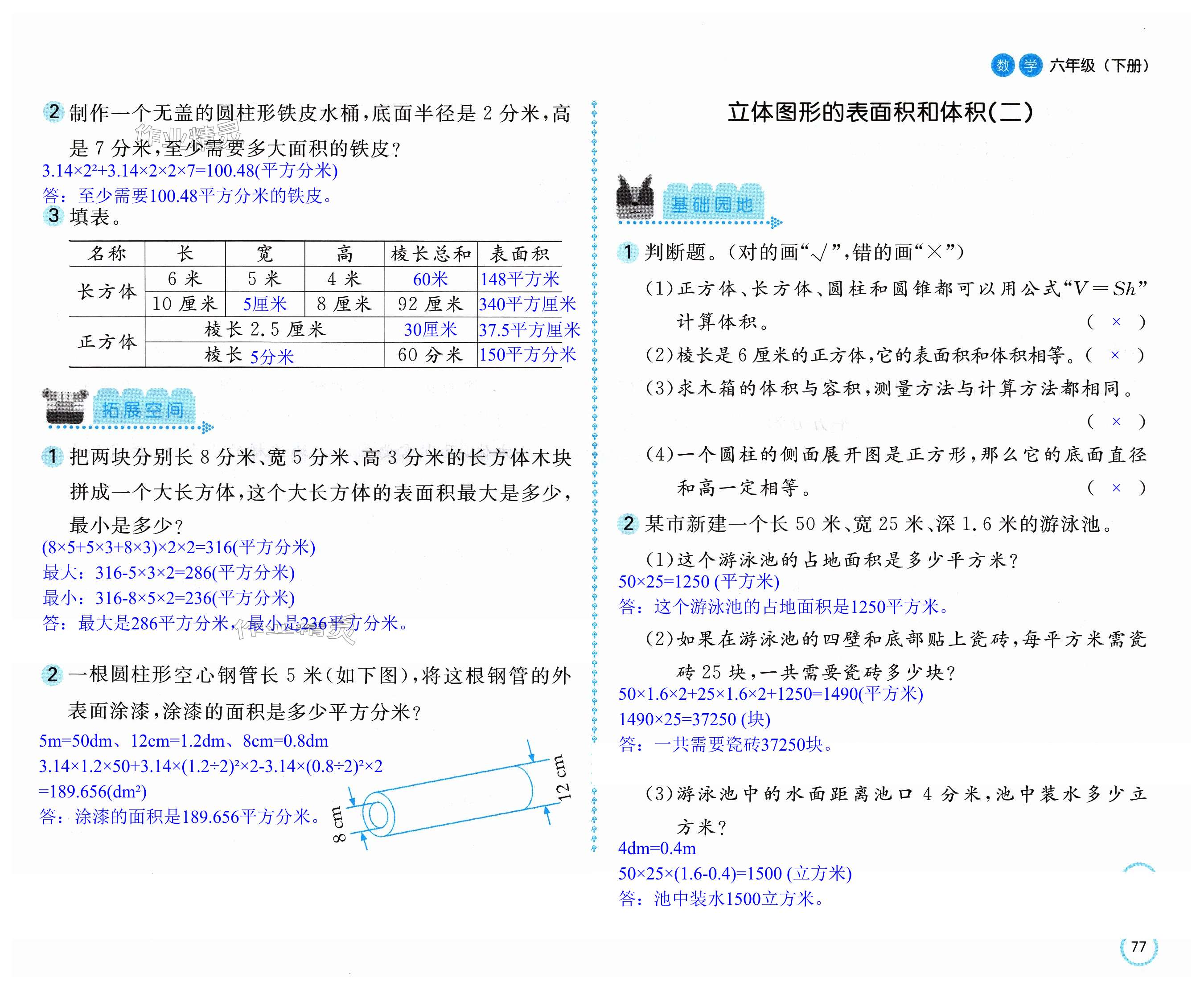Click table header cell 棱长总和

tap(431, 254)
